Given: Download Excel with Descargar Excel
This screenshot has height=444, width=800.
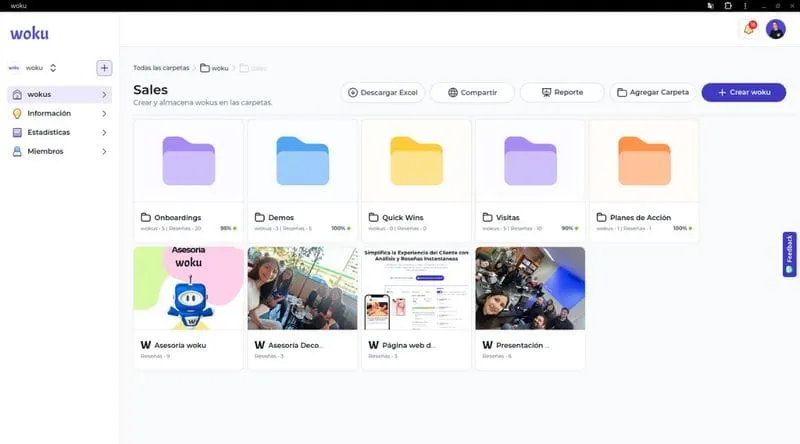Looking at the screenshot, I should 383,92.
